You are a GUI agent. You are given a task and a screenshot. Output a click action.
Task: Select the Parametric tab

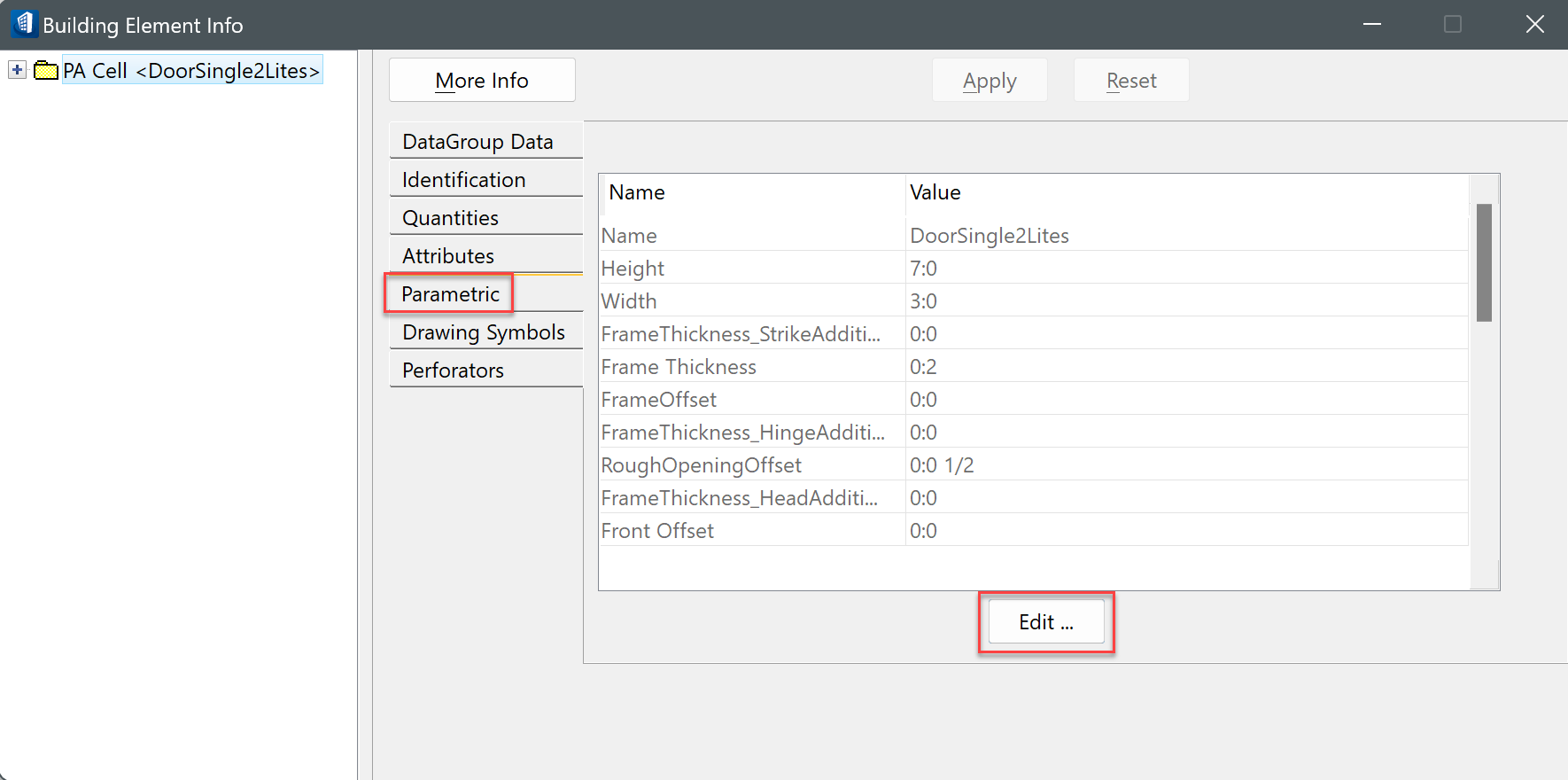(x=450, y=294)
